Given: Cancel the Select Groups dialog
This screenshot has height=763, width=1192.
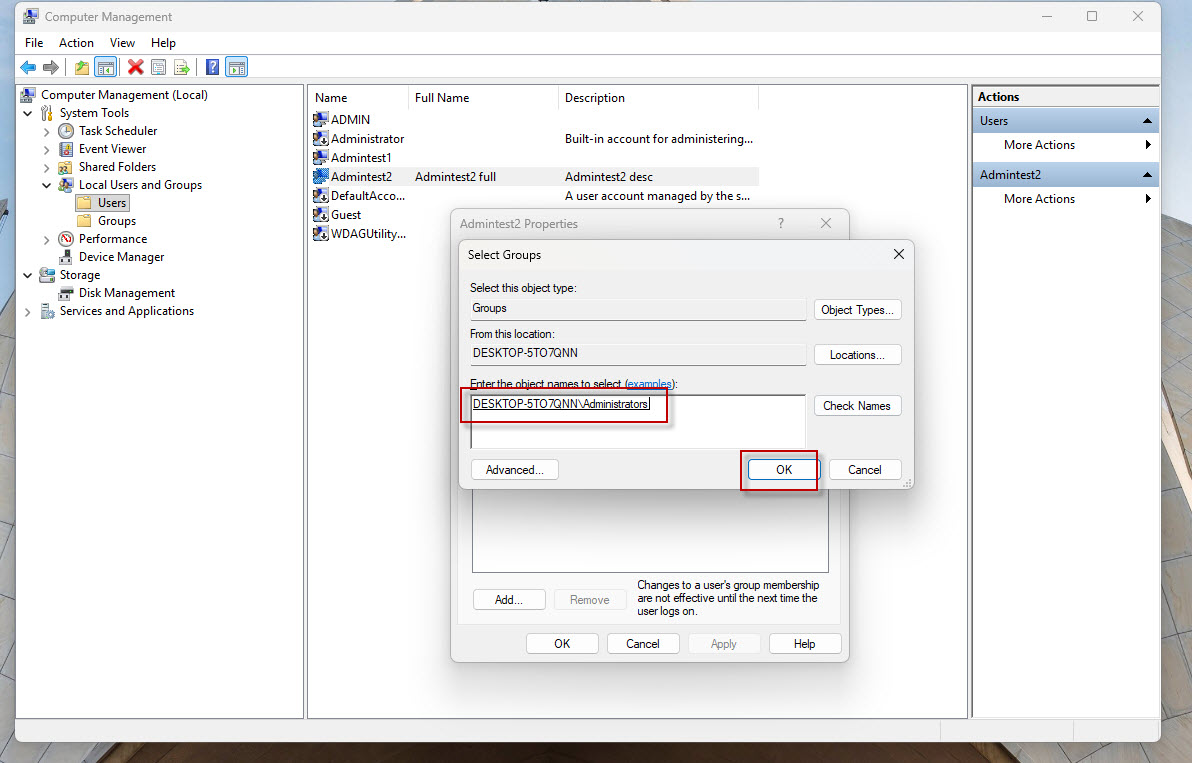Looking at the screenshot, I should pyautogui.click(x=865, y=470).
